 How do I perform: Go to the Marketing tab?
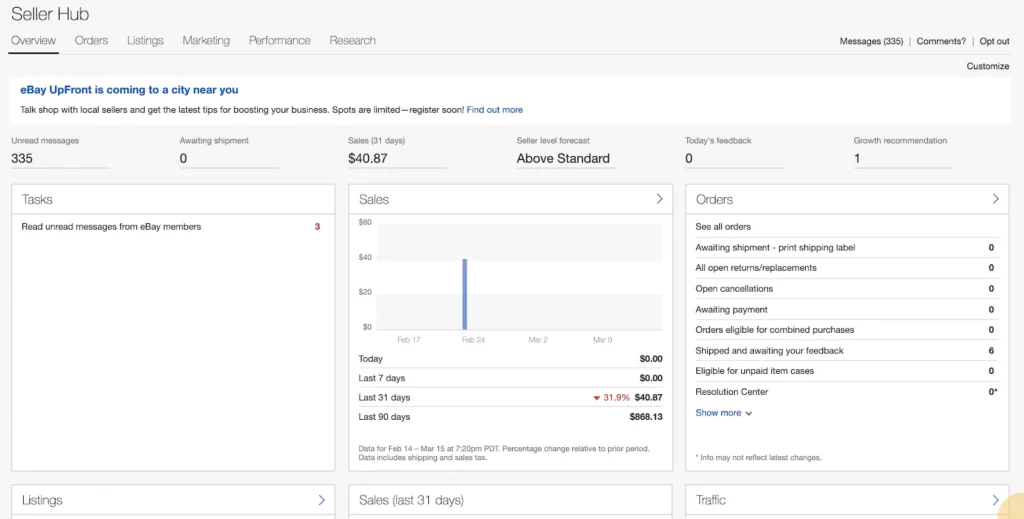206,40
